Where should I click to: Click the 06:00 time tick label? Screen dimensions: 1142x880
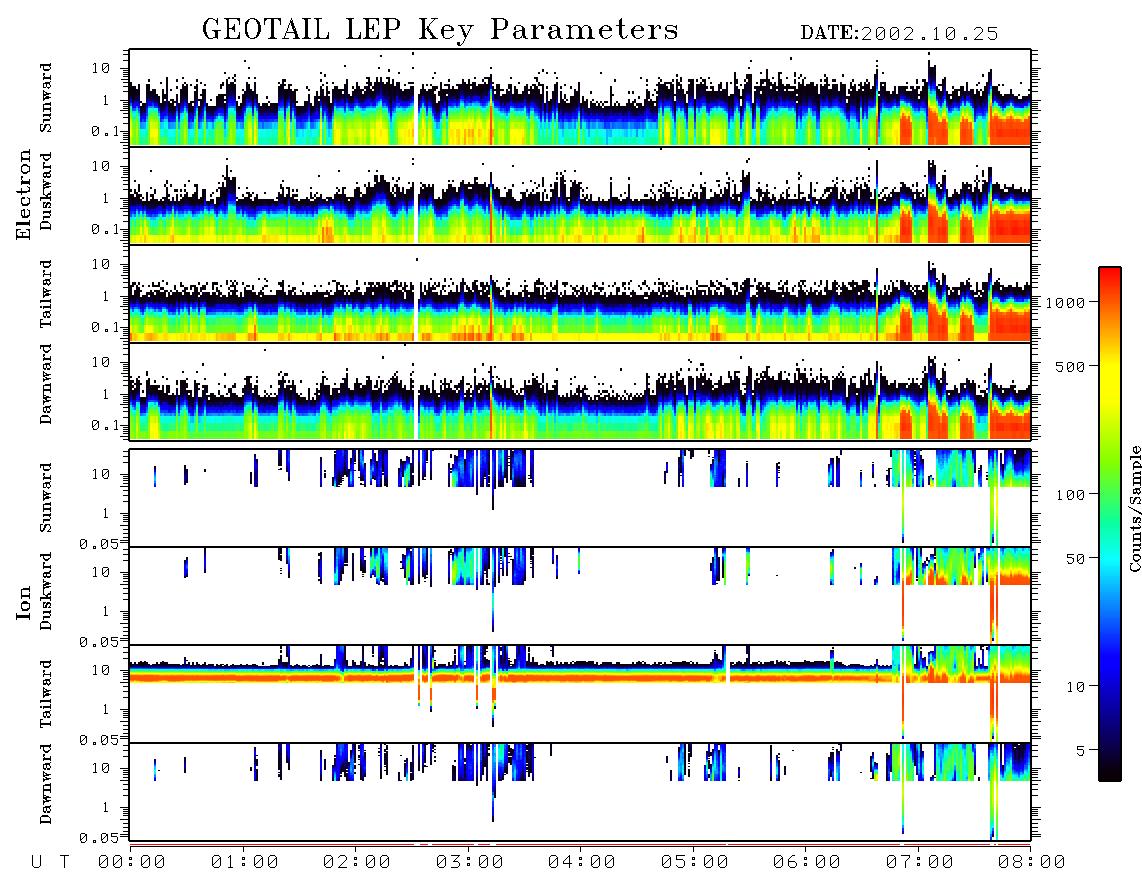pyautogui.click(x=807, y=863)
